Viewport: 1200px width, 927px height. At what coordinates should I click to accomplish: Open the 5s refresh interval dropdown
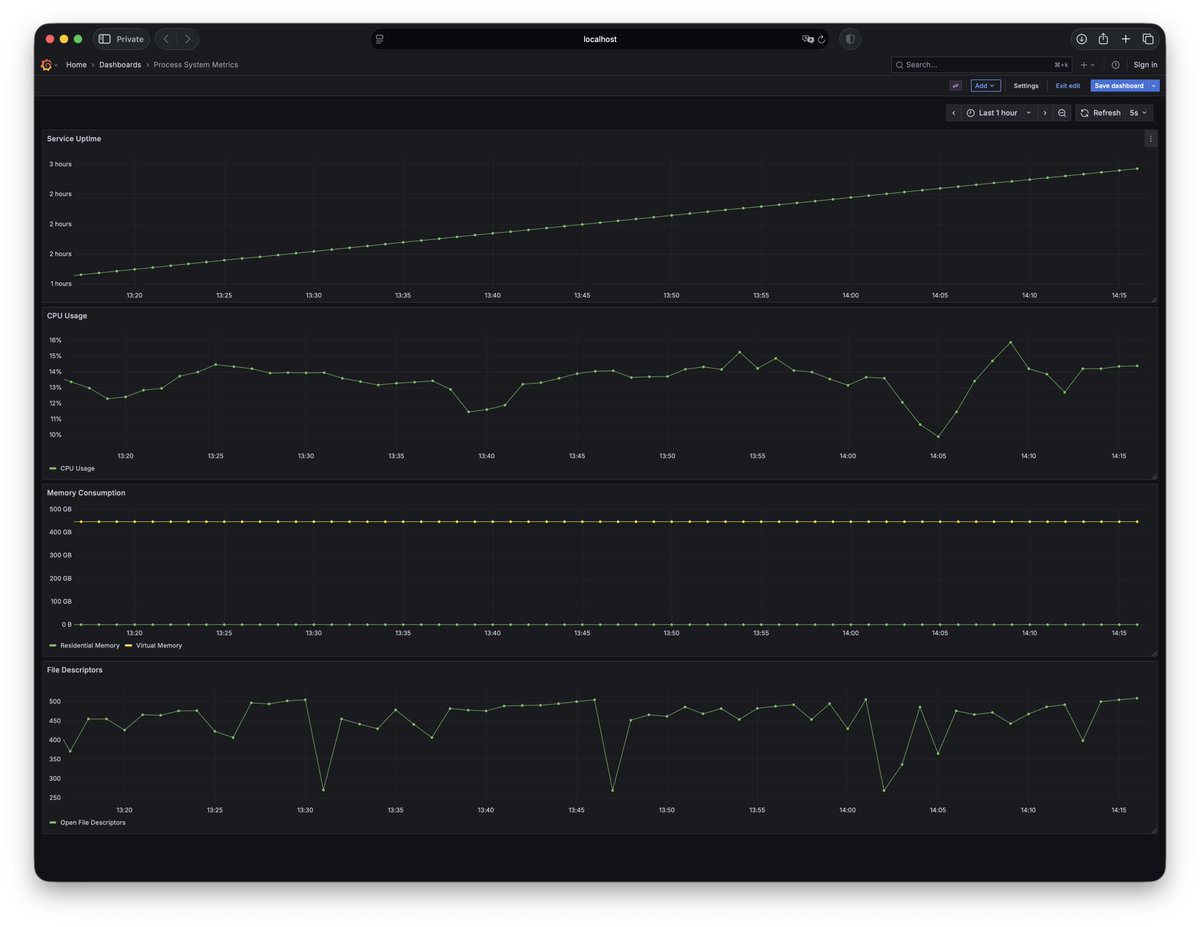click(1139, 113)
